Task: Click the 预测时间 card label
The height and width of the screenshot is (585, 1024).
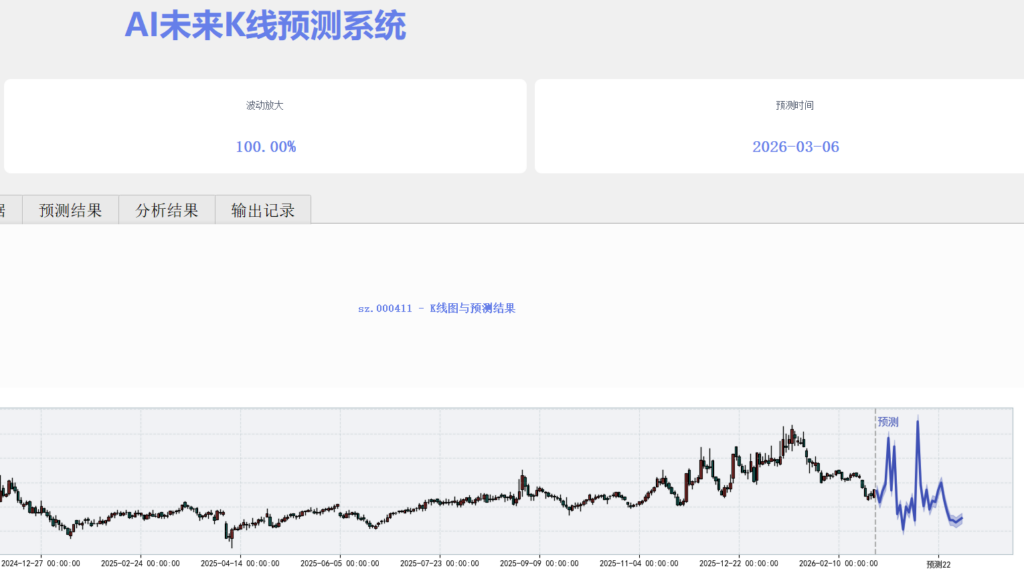Action: (x=795, y=105)
